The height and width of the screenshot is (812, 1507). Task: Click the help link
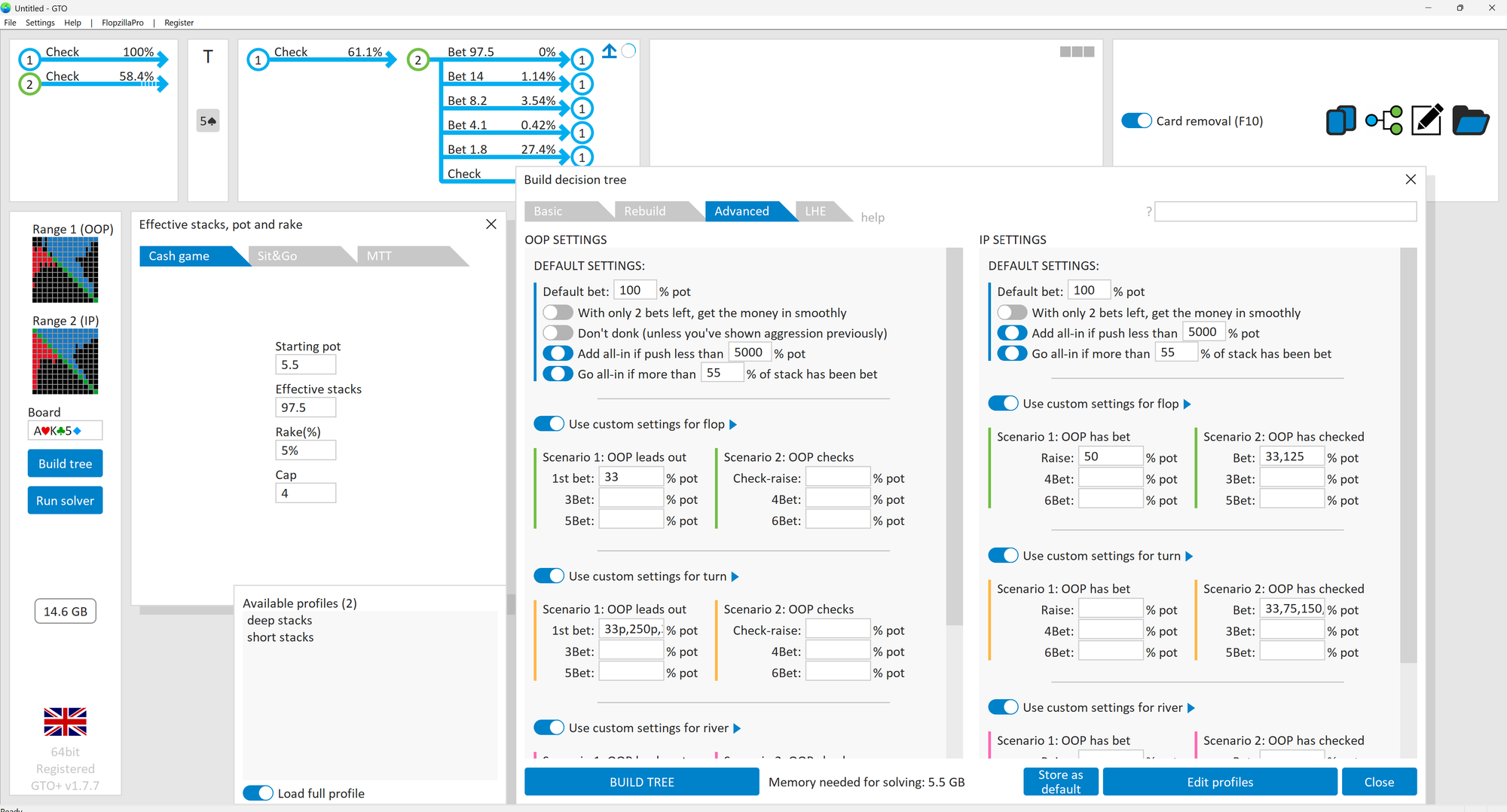click(873, 218)
